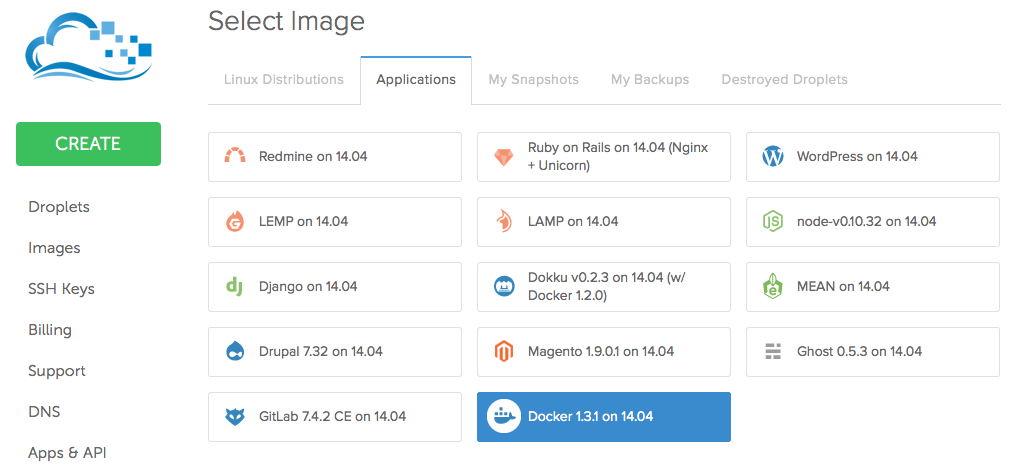
Task: Click the selected Docker 1.3.1 image
Action: 604,417
